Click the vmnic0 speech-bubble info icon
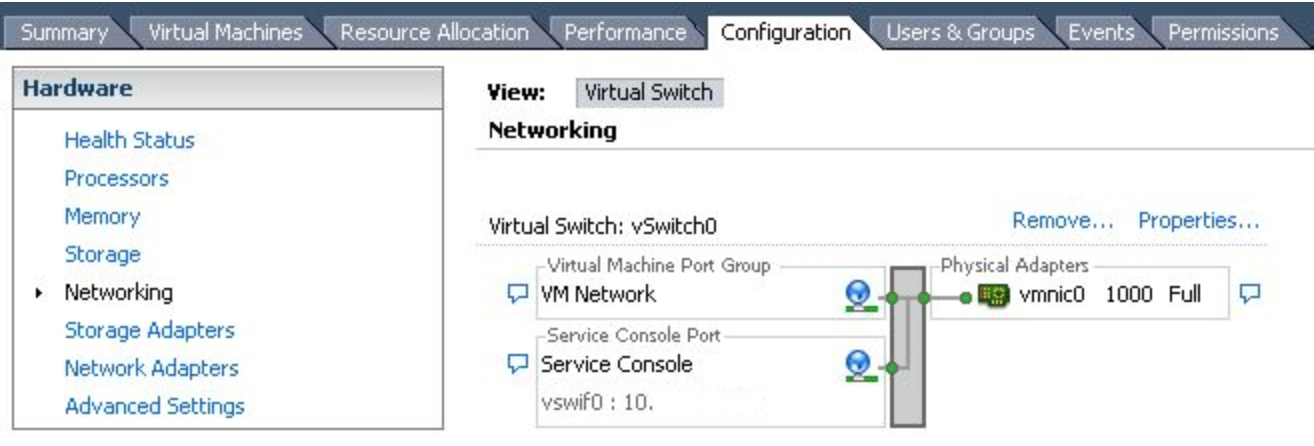This screenshot has width=1314, height=446. 1250,294
